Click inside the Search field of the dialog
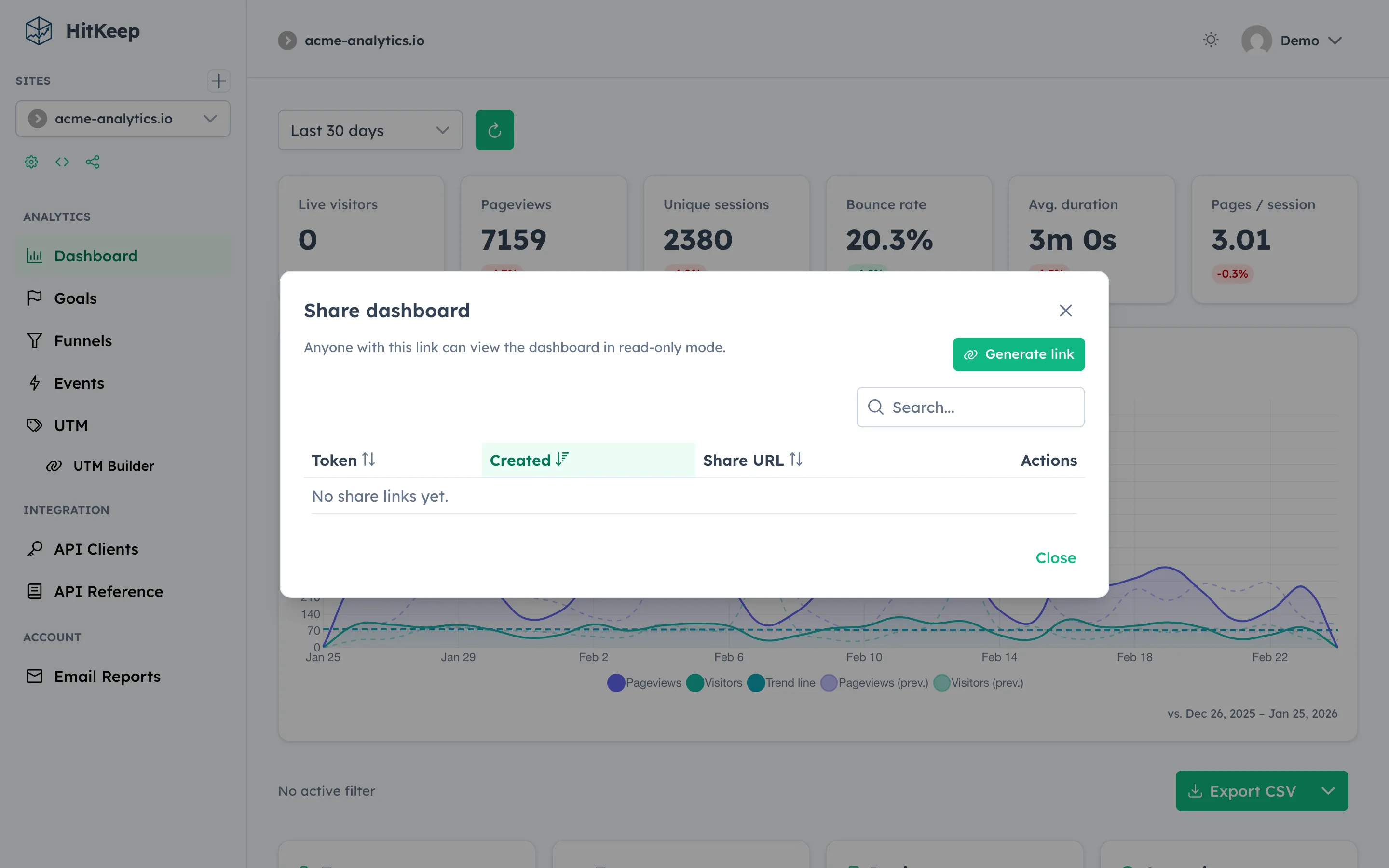This screenshot has width=1389, height=868. coord(969,407)
